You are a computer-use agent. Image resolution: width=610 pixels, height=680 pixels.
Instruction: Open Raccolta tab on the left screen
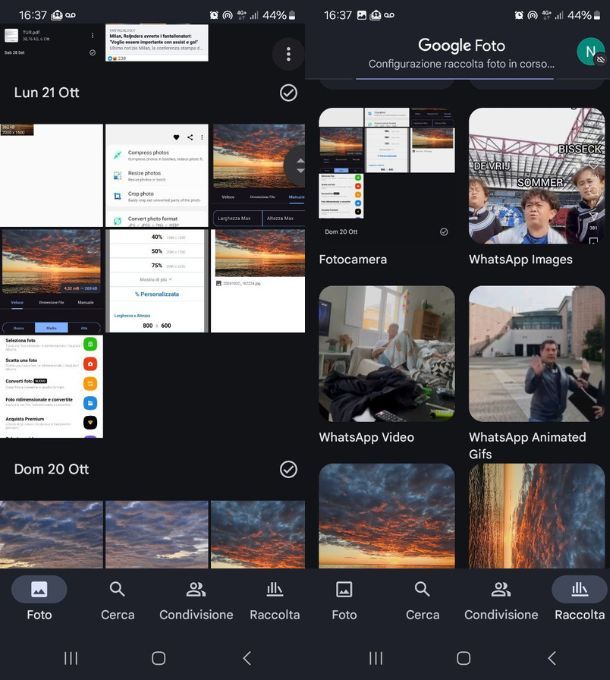(x=274, y=599)
